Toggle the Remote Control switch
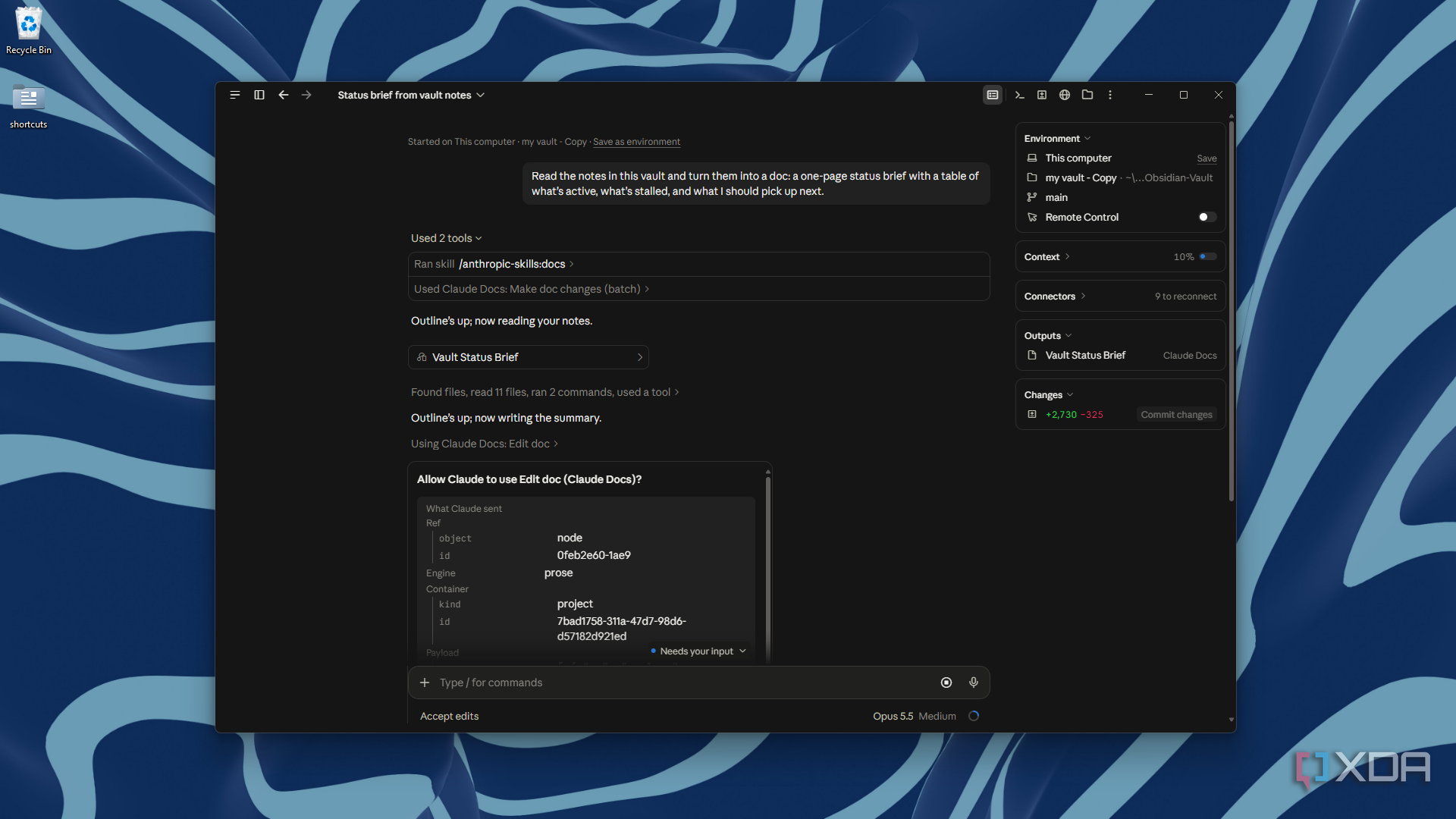Image resolution: width=1456 pixels, height=819 pixels. [1207, 217]
